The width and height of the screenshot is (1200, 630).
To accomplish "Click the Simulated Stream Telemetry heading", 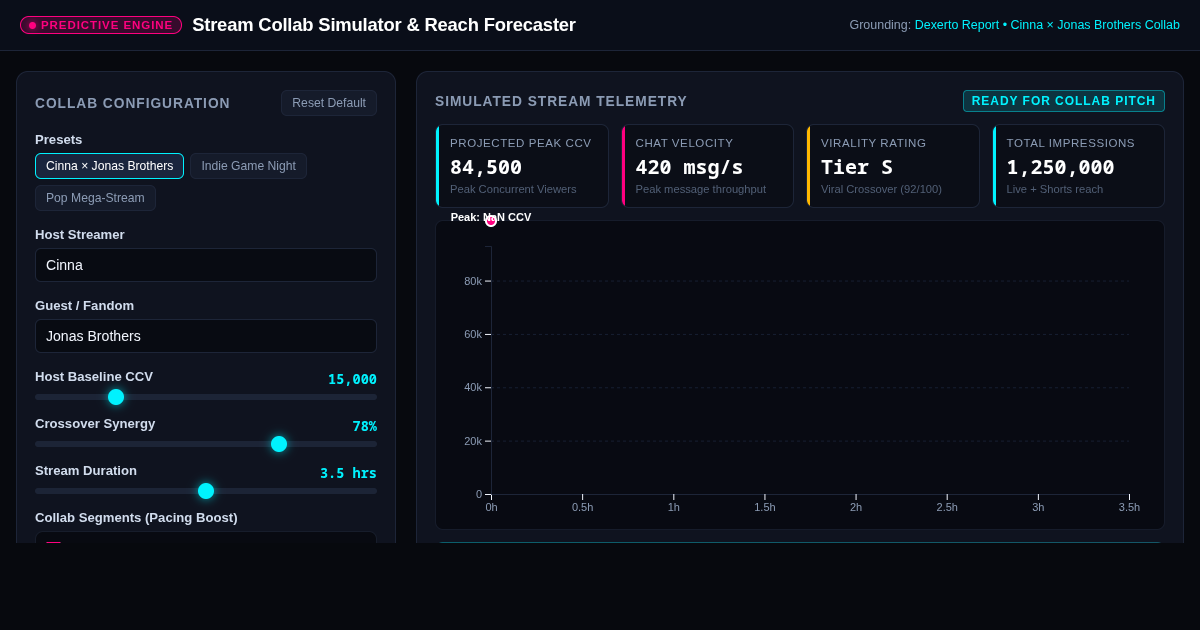I will pos(561,101).
